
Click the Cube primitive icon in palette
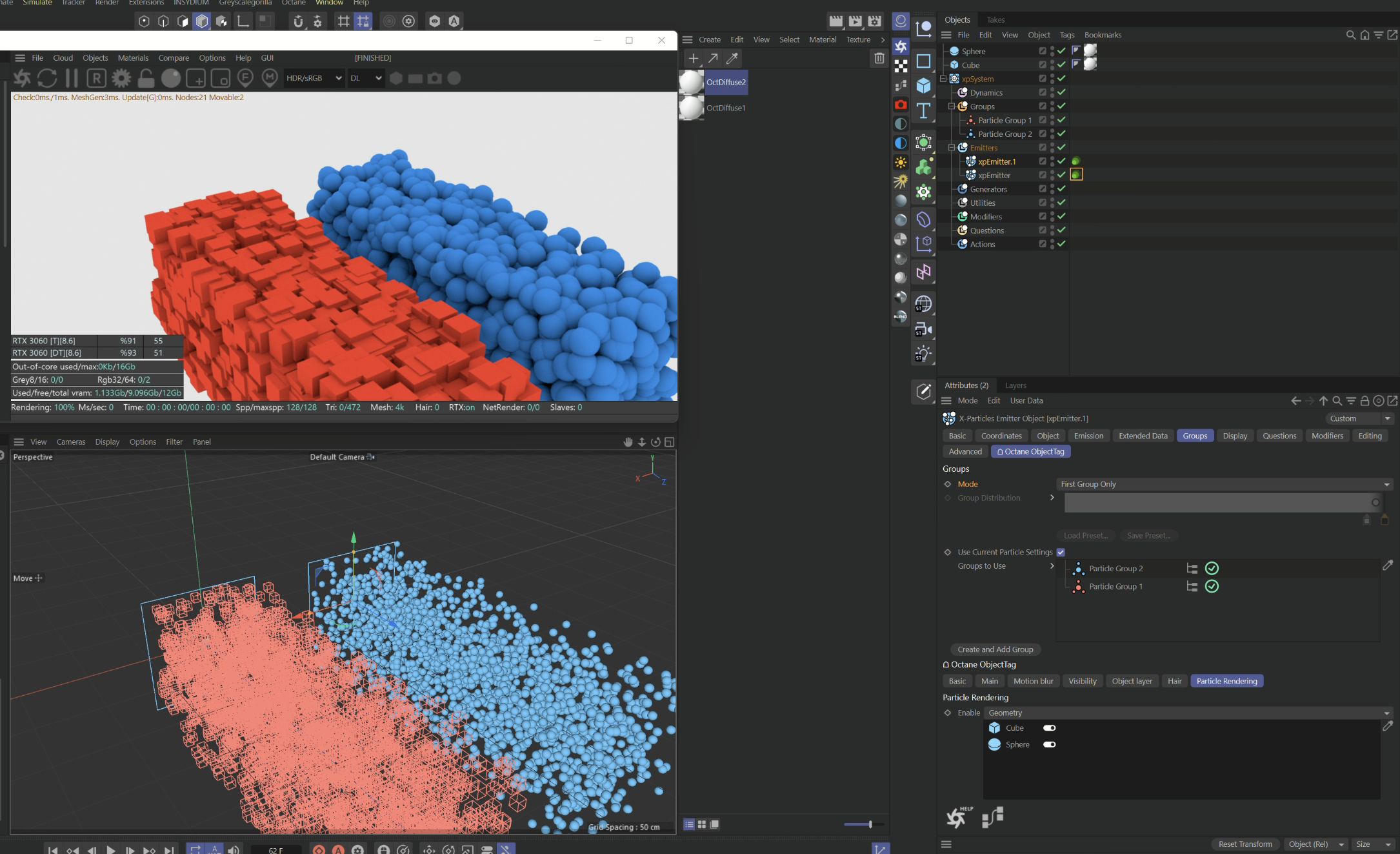(x=923, y=85)
